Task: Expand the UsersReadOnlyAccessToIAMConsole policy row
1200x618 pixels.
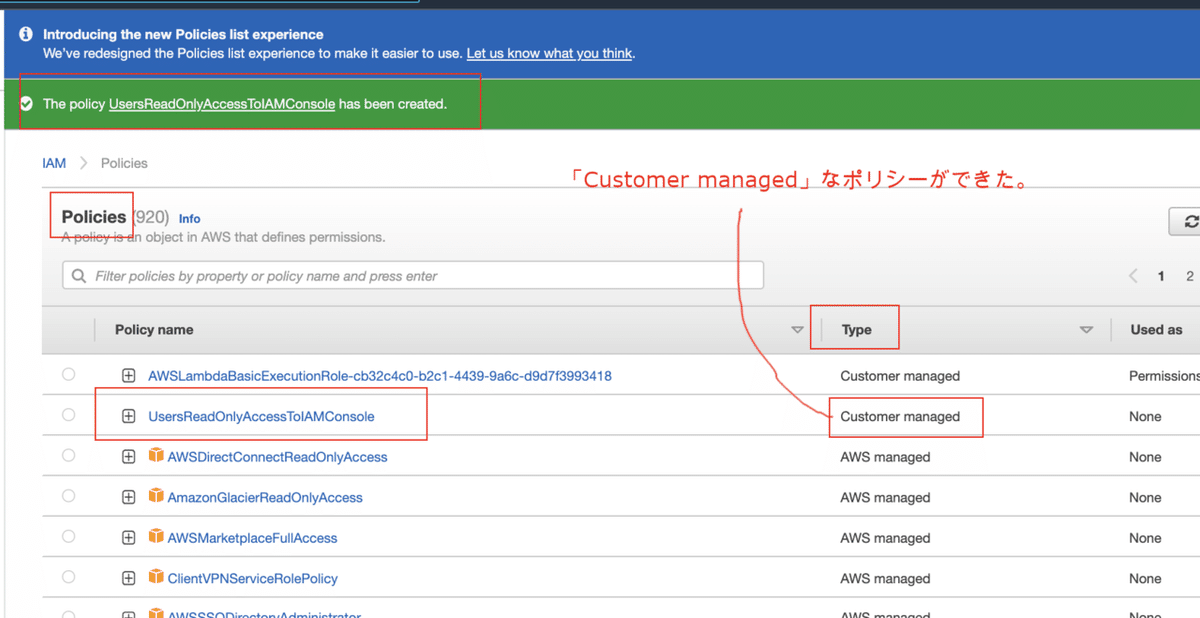Action: point(128,416)
